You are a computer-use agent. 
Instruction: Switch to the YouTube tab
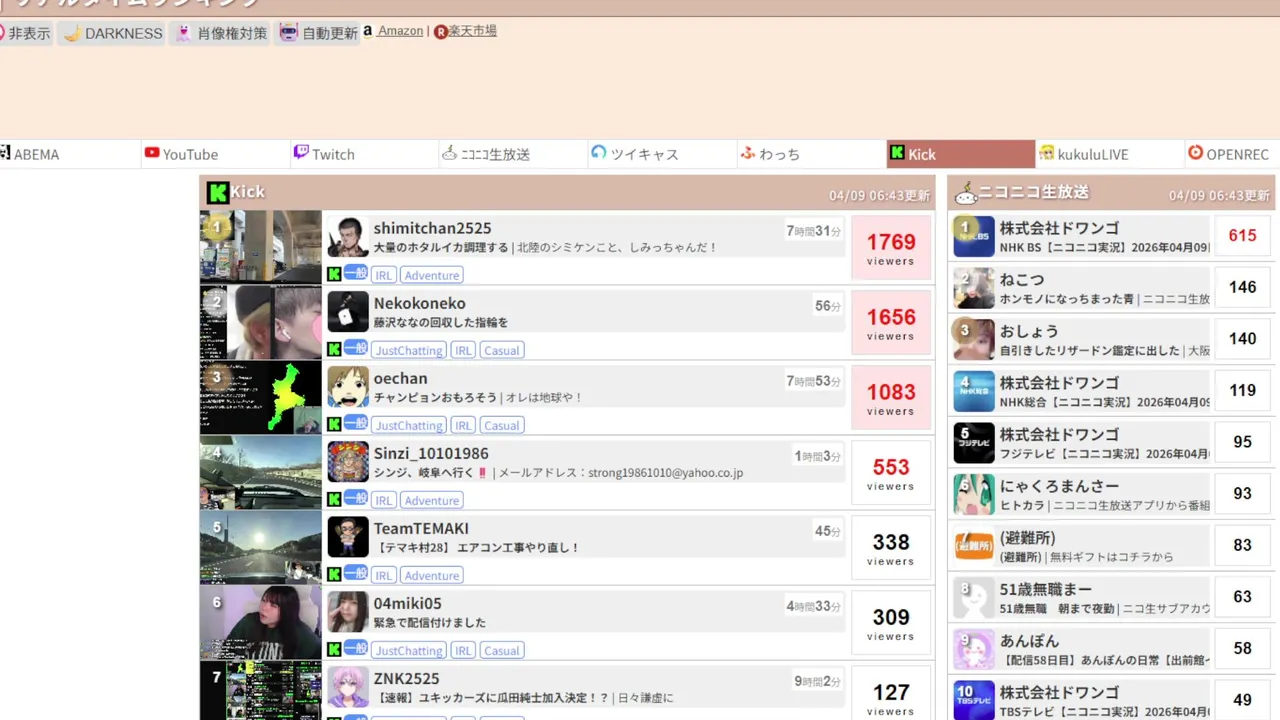pyautogui.click(x=215, y=154)
